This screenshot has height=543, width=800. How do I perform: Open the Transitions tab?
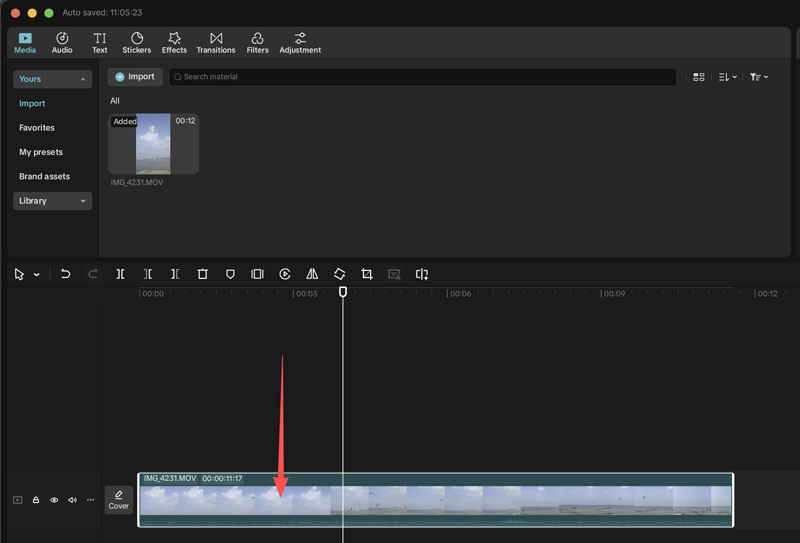point(216,43)
